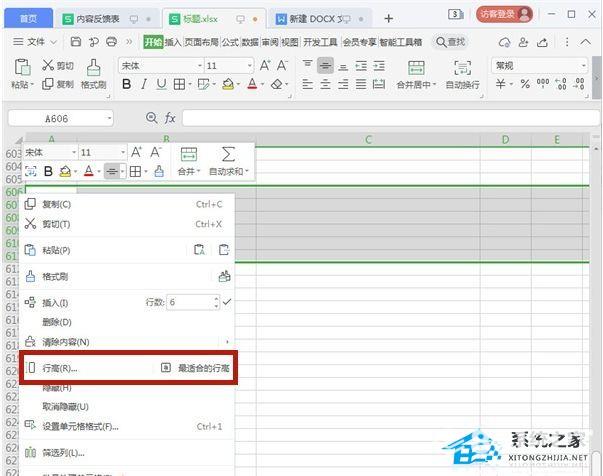Toggle the ribbon middle-align button
The width and height of the screenshot is (603, 476).
coord(325,66)
